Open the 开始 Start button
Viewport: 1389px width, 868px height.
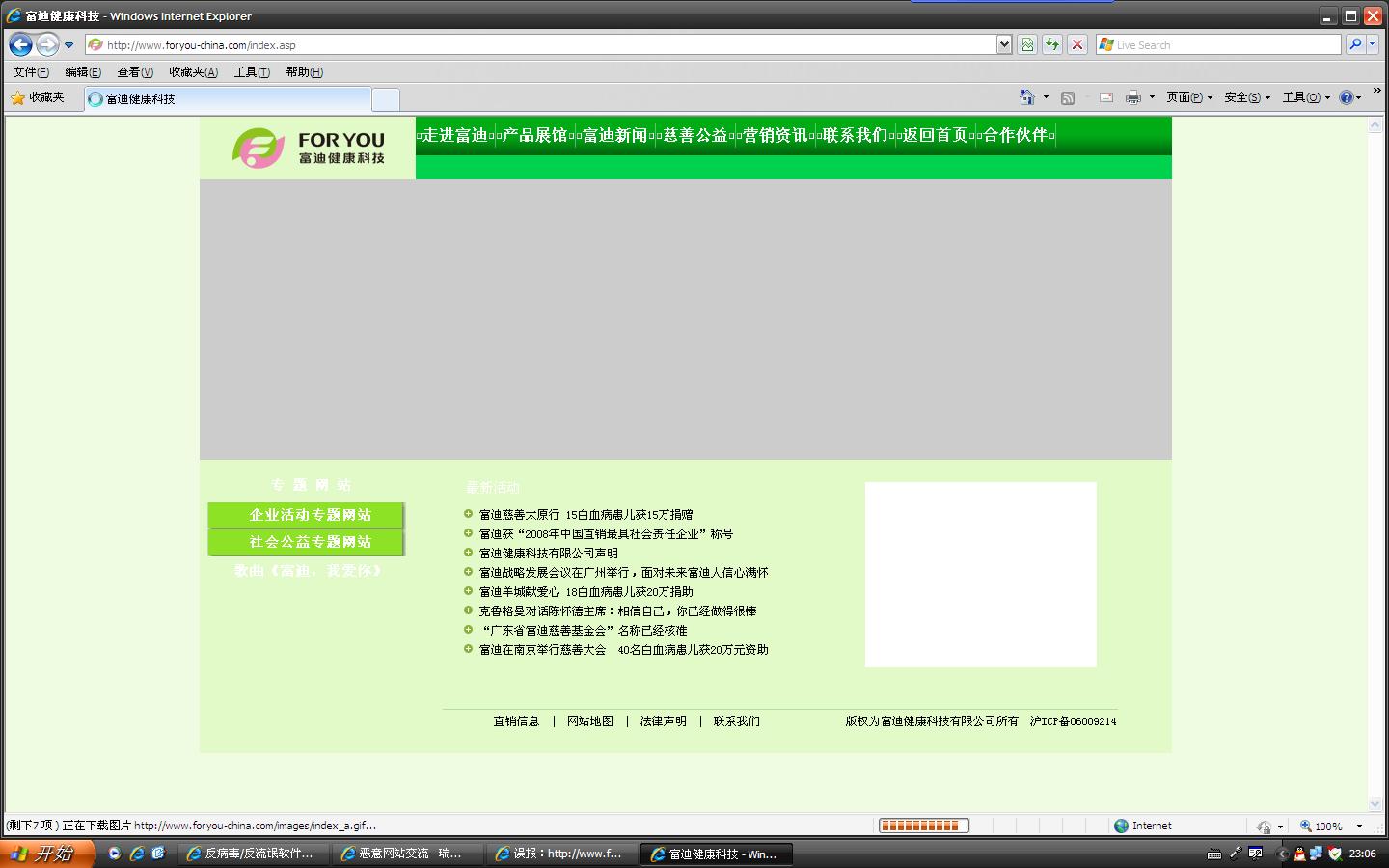47,854
